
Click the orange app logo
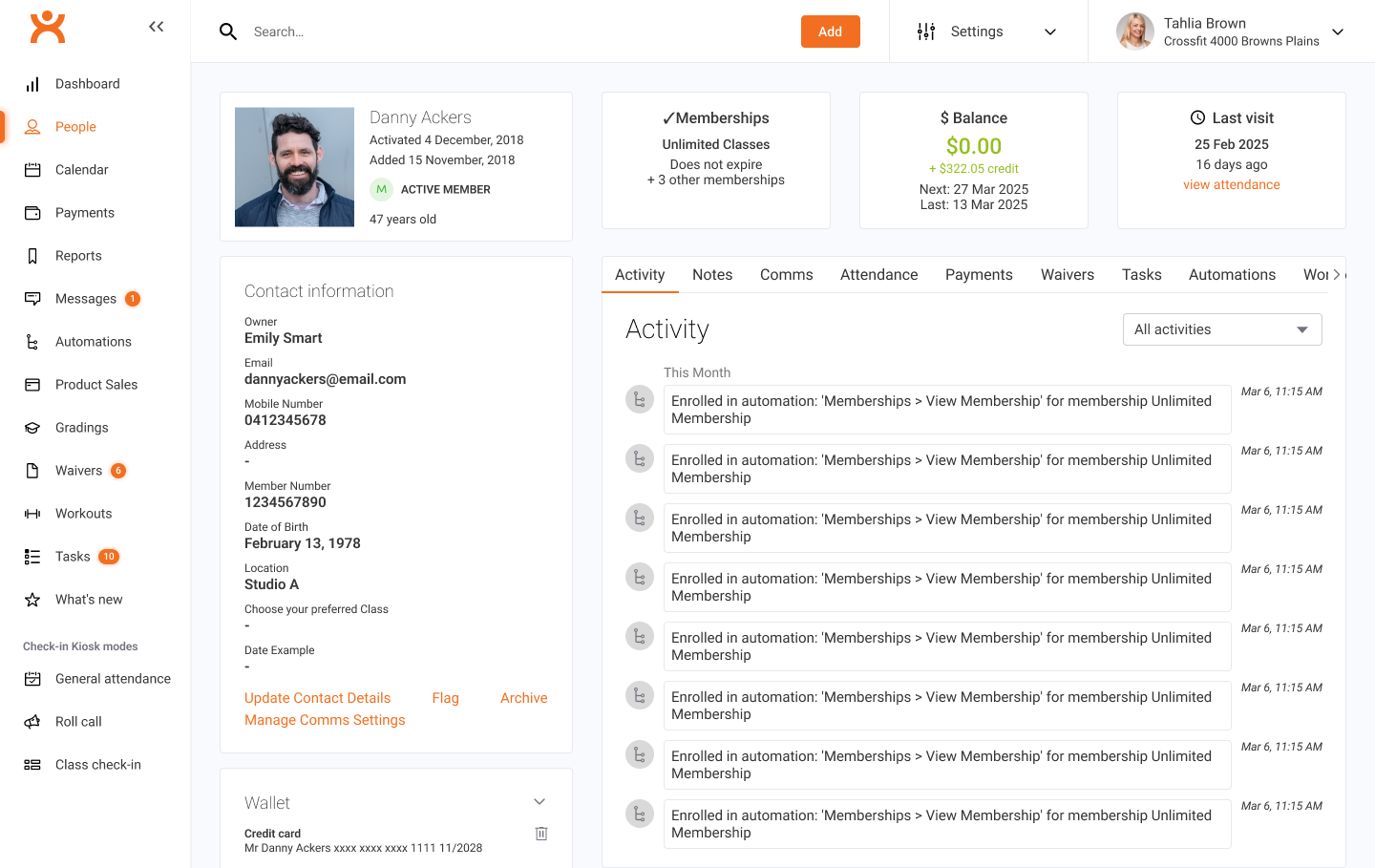pyautogui.click(x=48, y=27)
